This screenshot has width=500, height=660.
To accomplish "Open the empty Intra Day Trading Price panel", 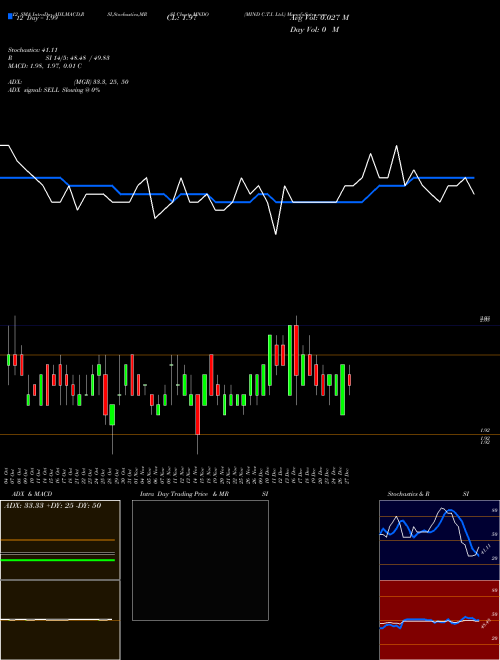I will [x=200, y=560].
